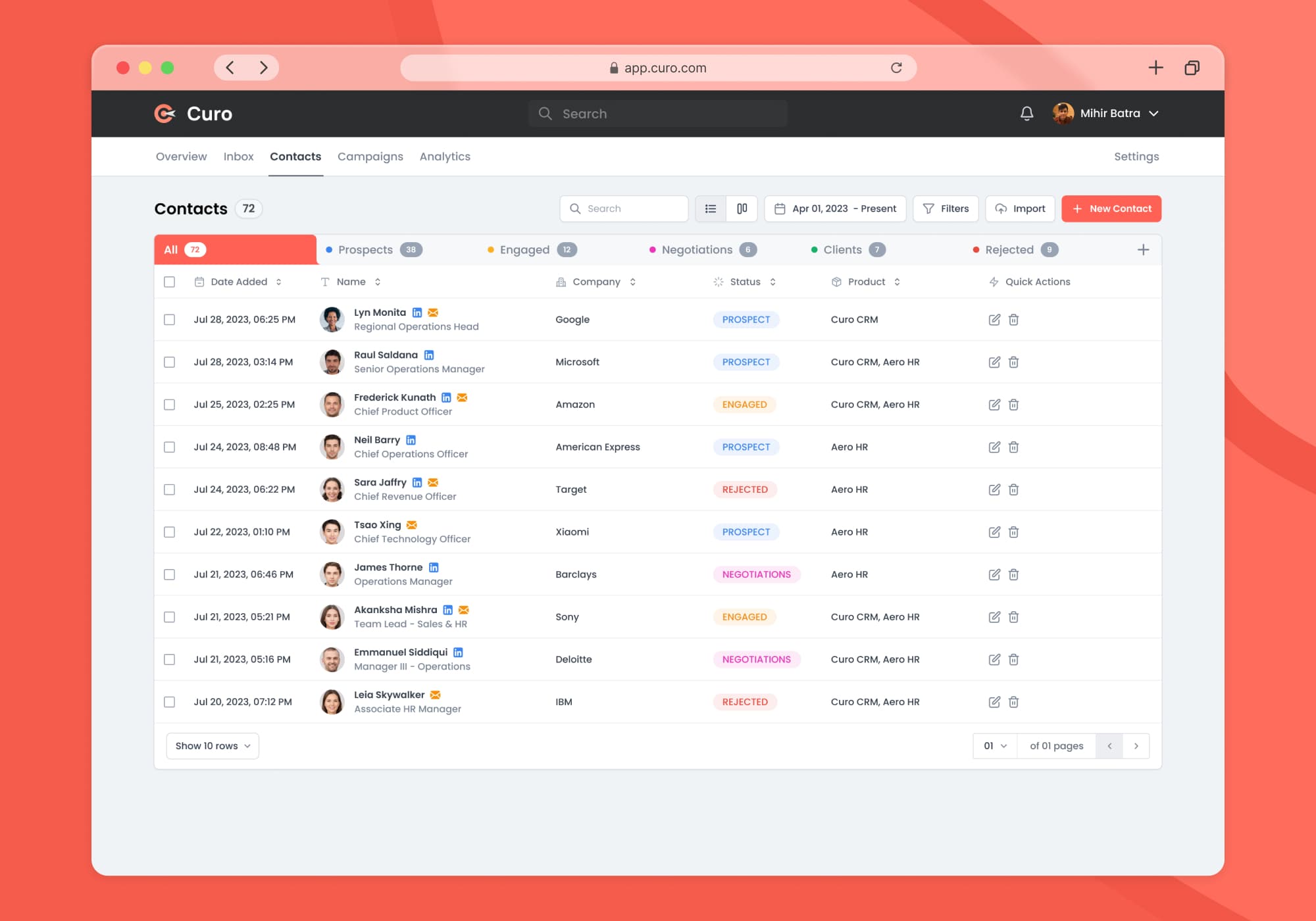1316x921 pixels.
Task: Open Settings link
Action: tap(1136, 157)
